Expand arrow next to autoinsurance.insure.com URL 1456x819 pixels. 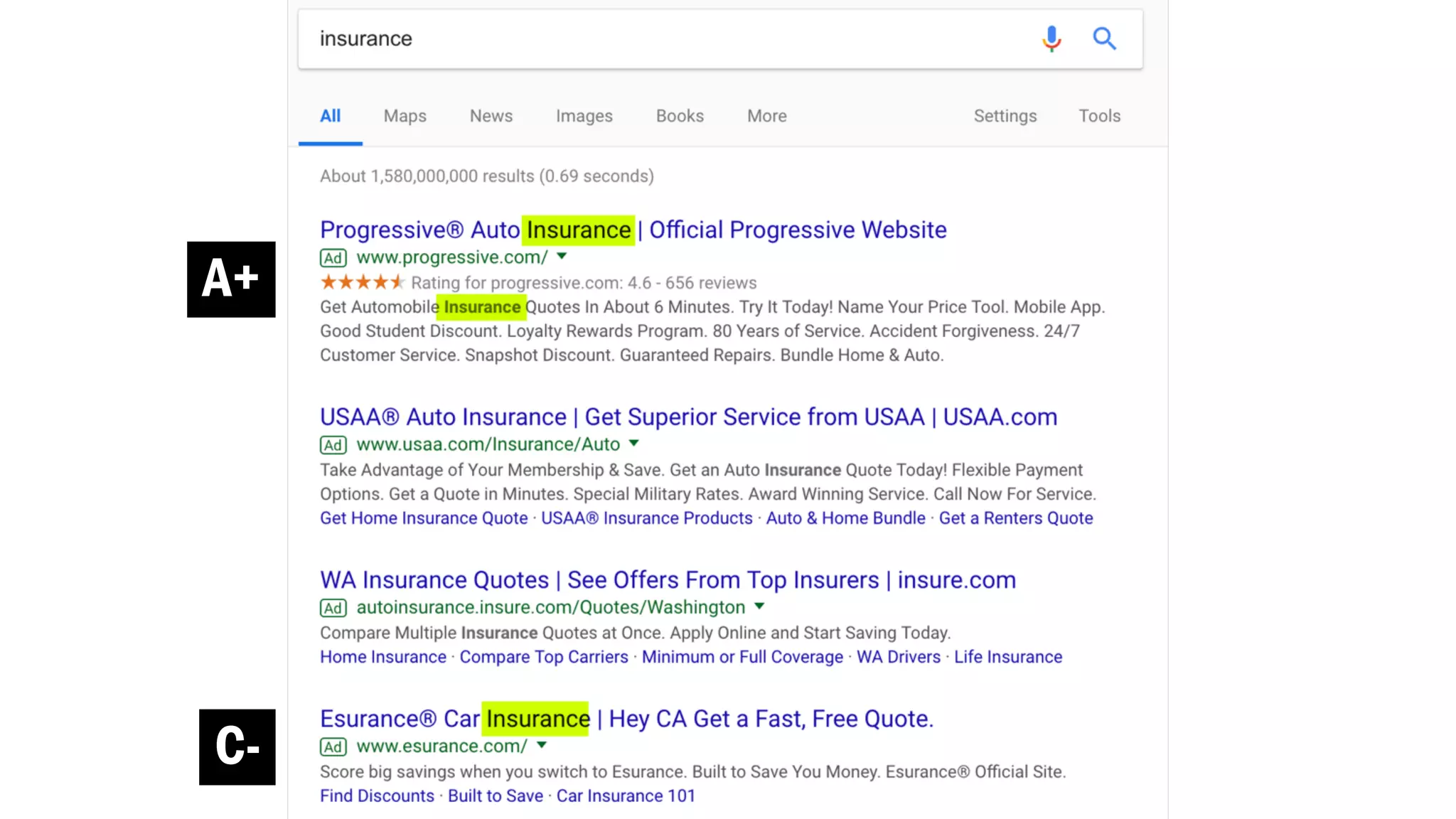click(759, 606)
